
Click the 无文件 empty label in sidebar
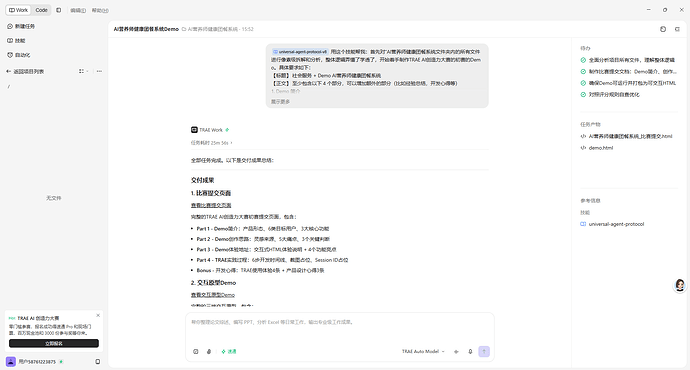(54, 198)
